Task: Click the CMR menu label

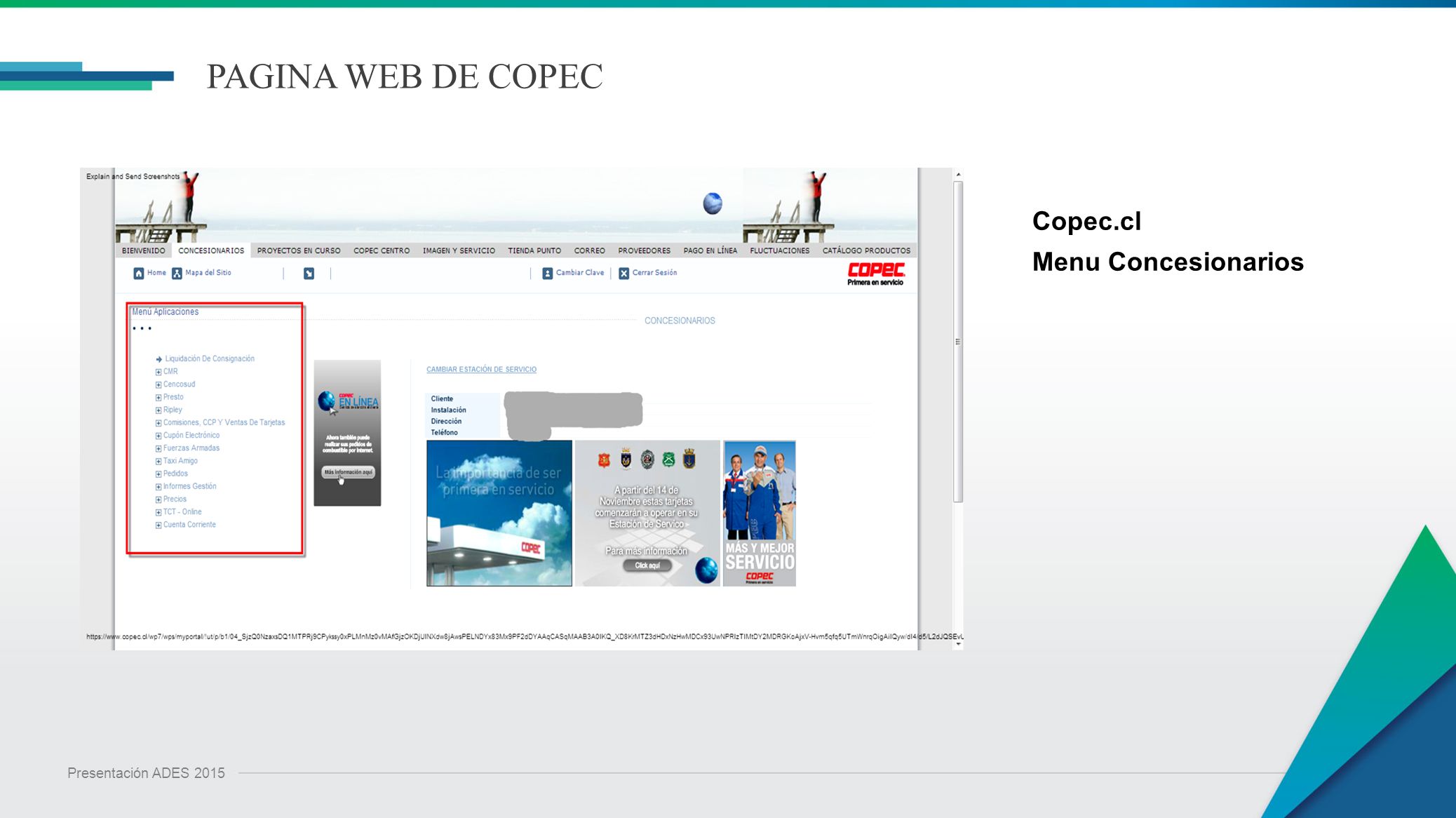Action: 170,372
